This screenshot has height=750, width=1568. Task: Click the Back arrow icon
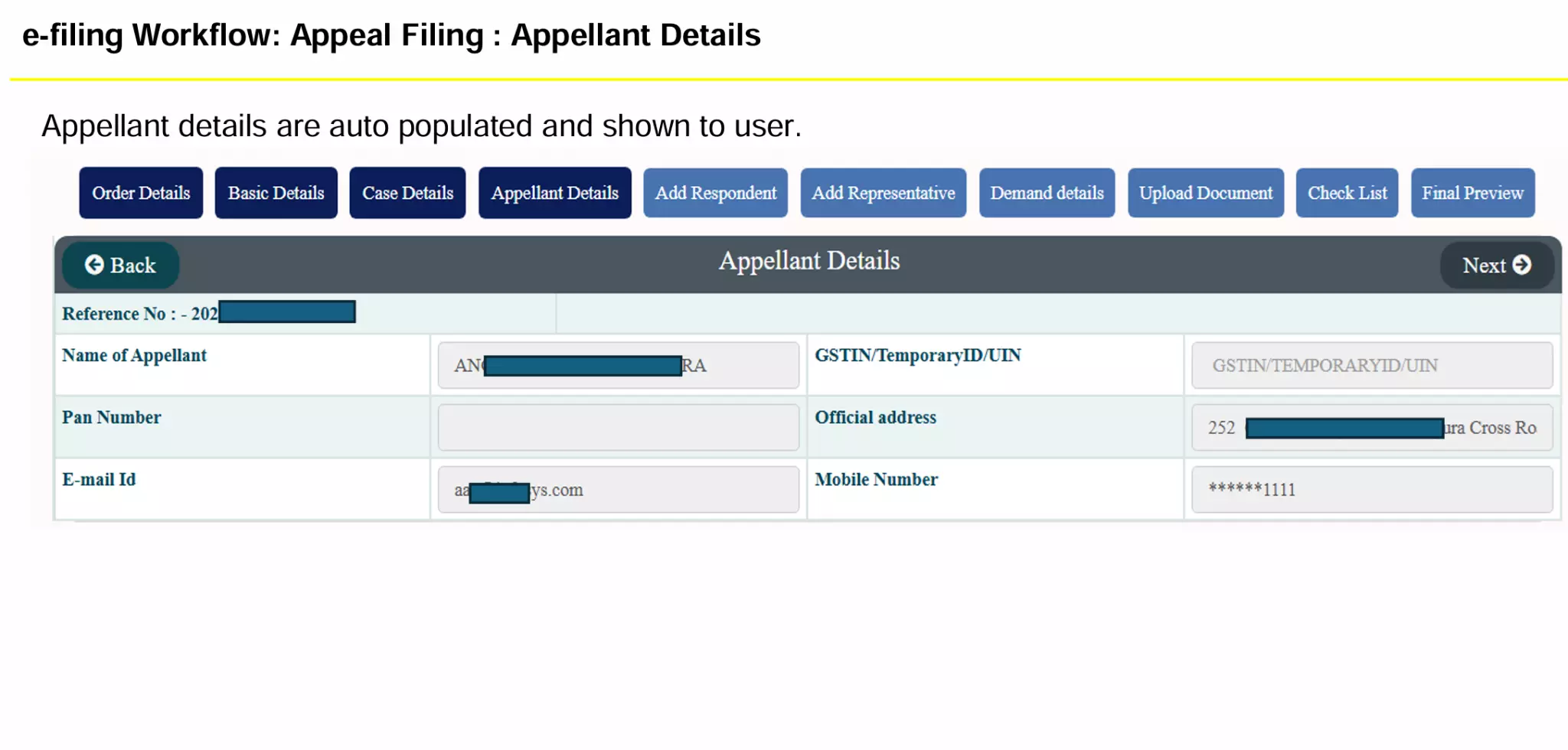coord(94,265)
